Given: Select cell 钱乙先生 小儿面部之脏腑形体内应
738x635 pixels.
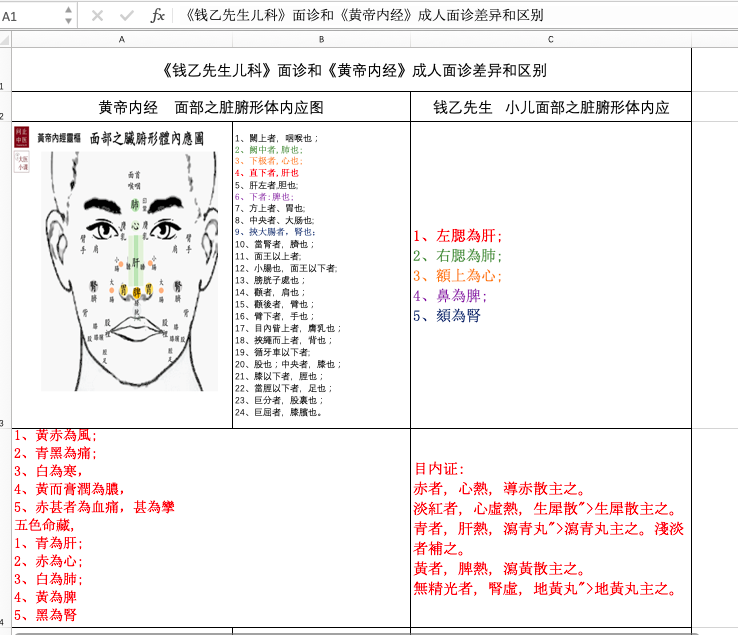Looking at the screenshot, I should pyautogui.click(x=551, y=107).
